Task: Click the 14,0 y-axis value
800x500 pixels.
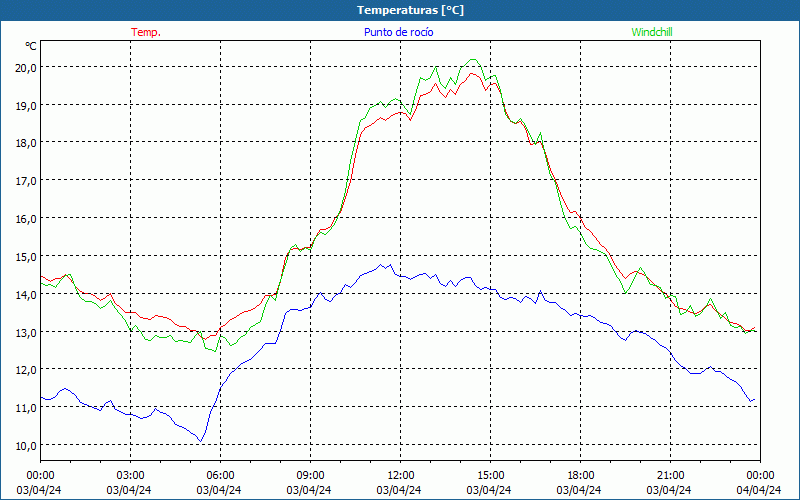Action: coord(26,294)
